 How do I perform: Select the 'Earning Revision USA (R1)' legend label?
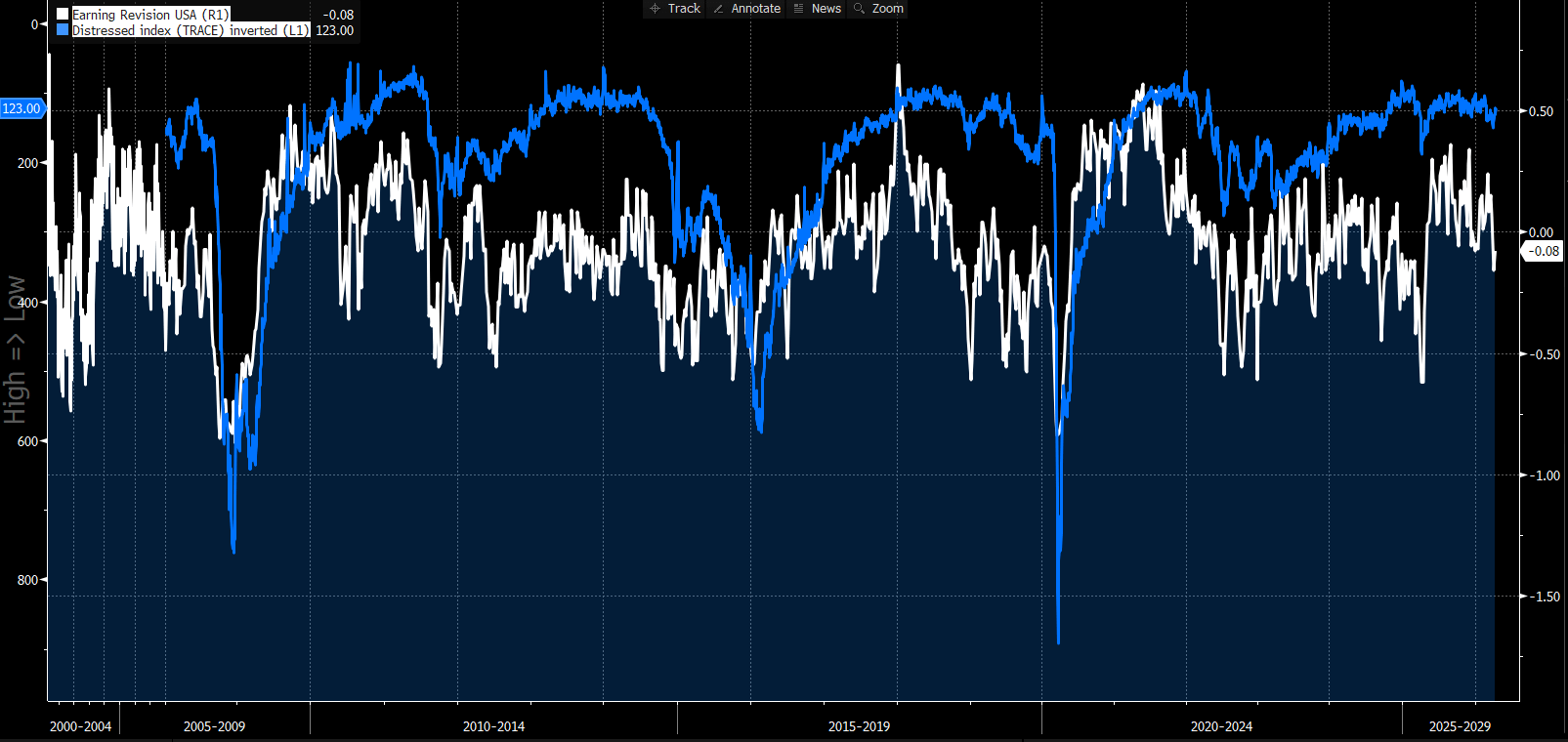pos(150,15)
